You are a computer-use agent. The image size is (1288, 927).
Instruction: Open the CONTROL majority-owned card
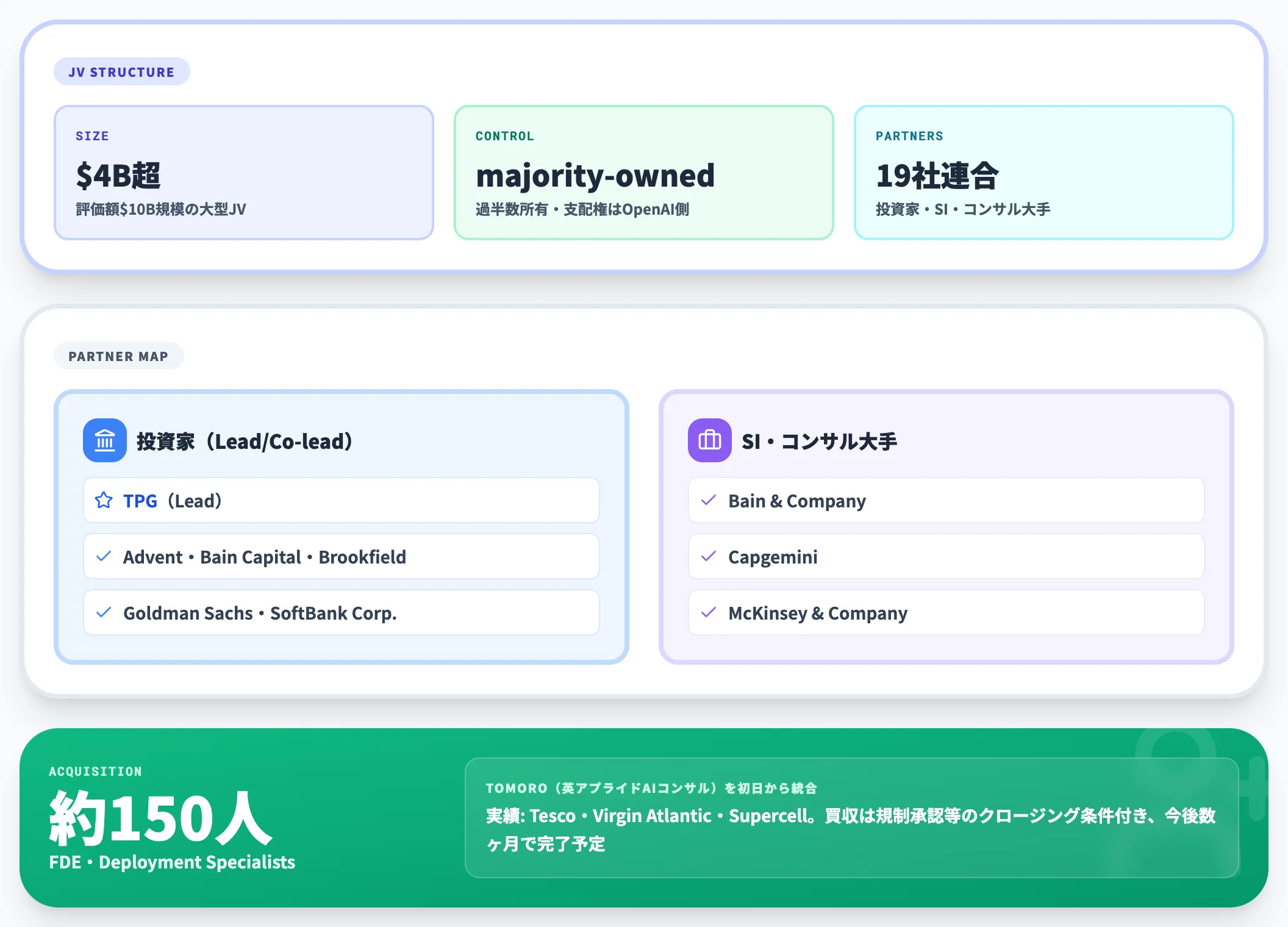pos(644,173)
